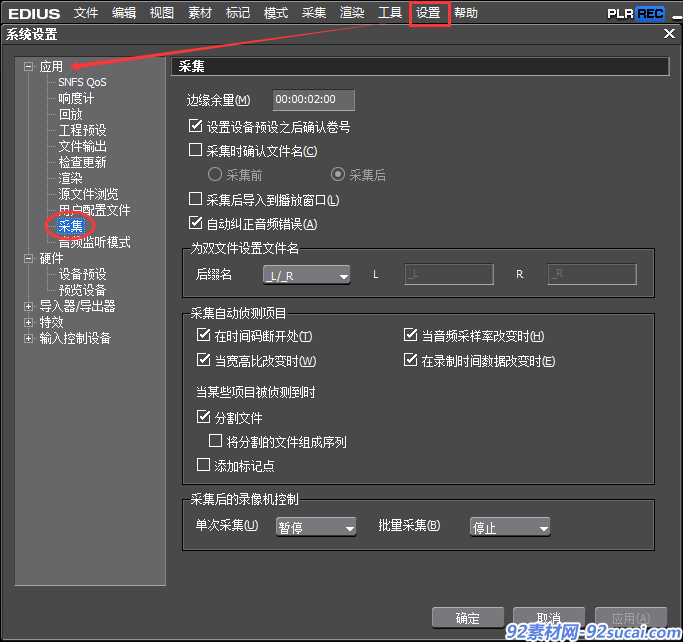Toggle 在录制时间数据改变时 checkbox
683x642 pixels.
tap(410, 360)
